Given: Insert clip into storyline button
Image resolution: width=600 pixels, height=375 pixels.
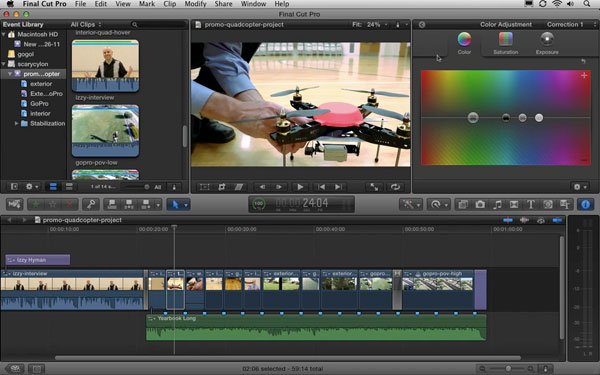Looking at the screenshot, I should point(129,204).
